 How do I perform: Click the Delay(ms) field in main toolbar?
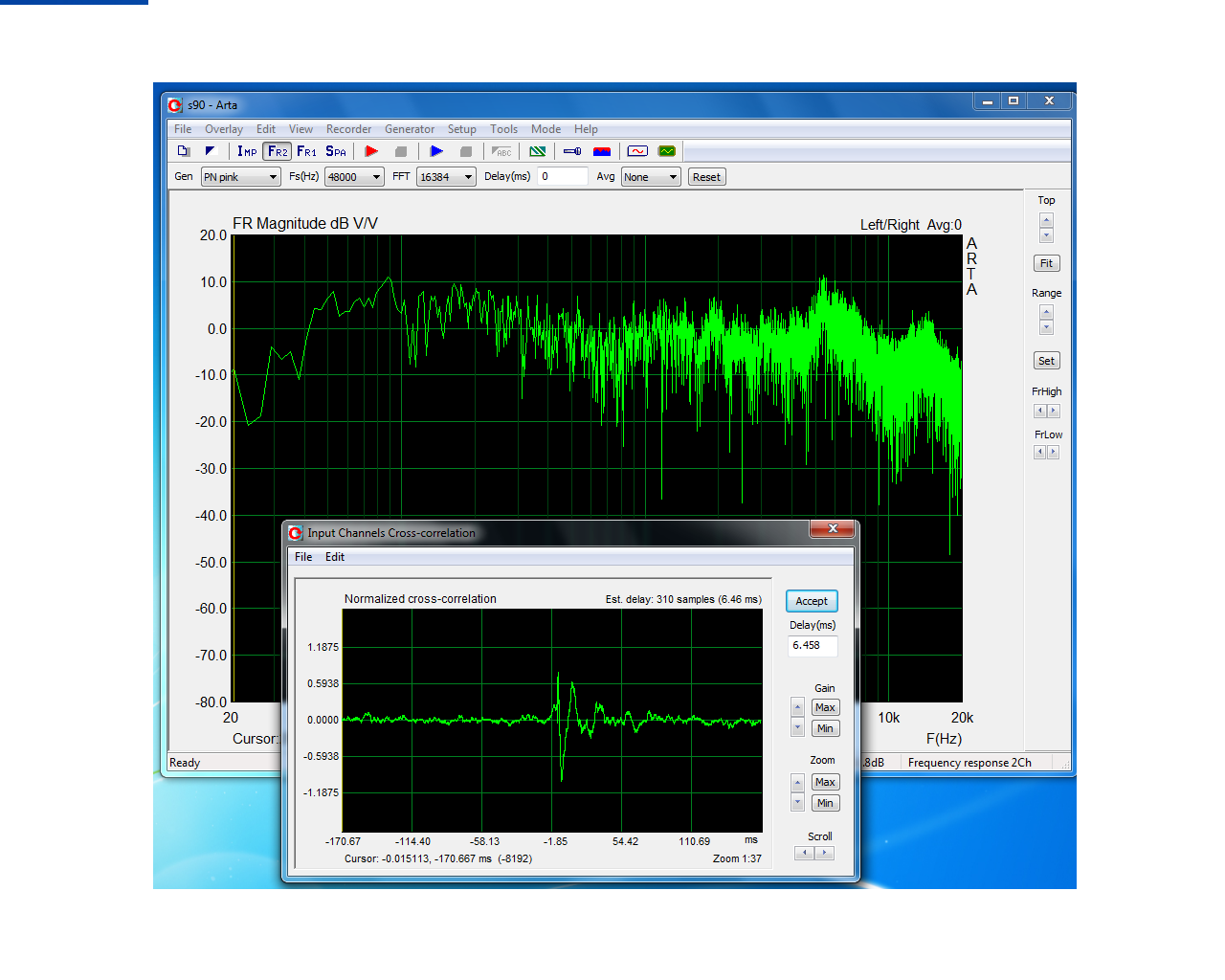[563, 176]
